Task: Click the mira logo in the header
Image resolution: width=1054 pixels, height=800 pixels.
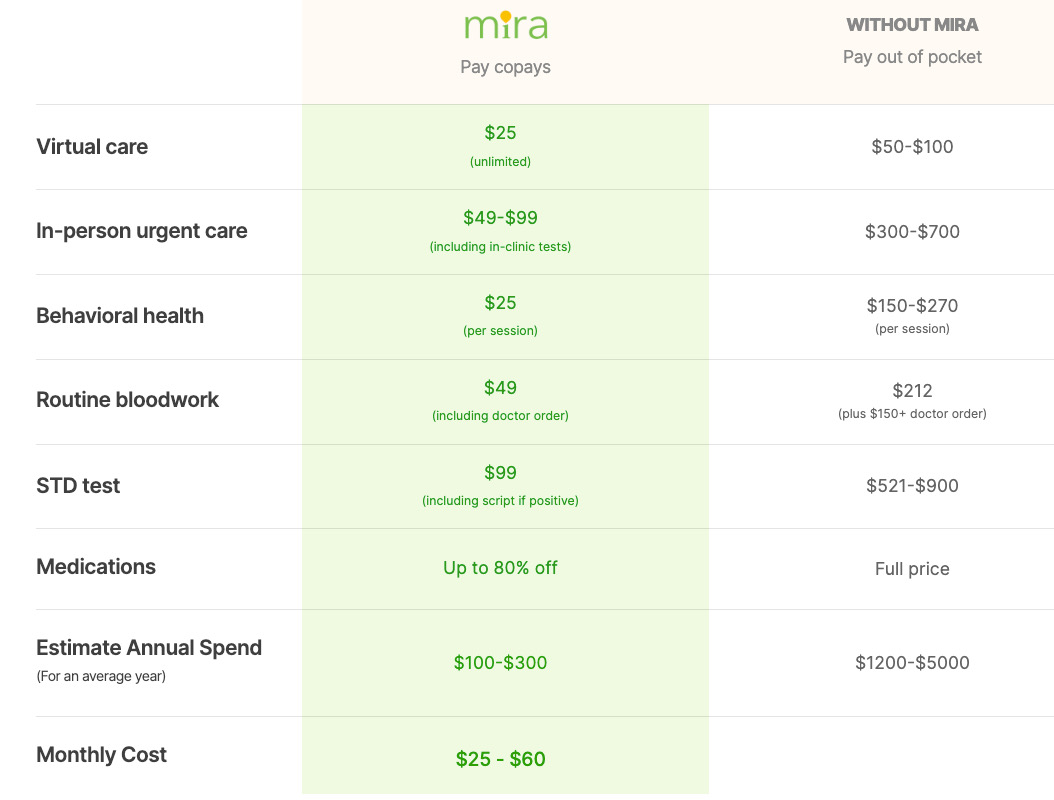Action: 505,25
